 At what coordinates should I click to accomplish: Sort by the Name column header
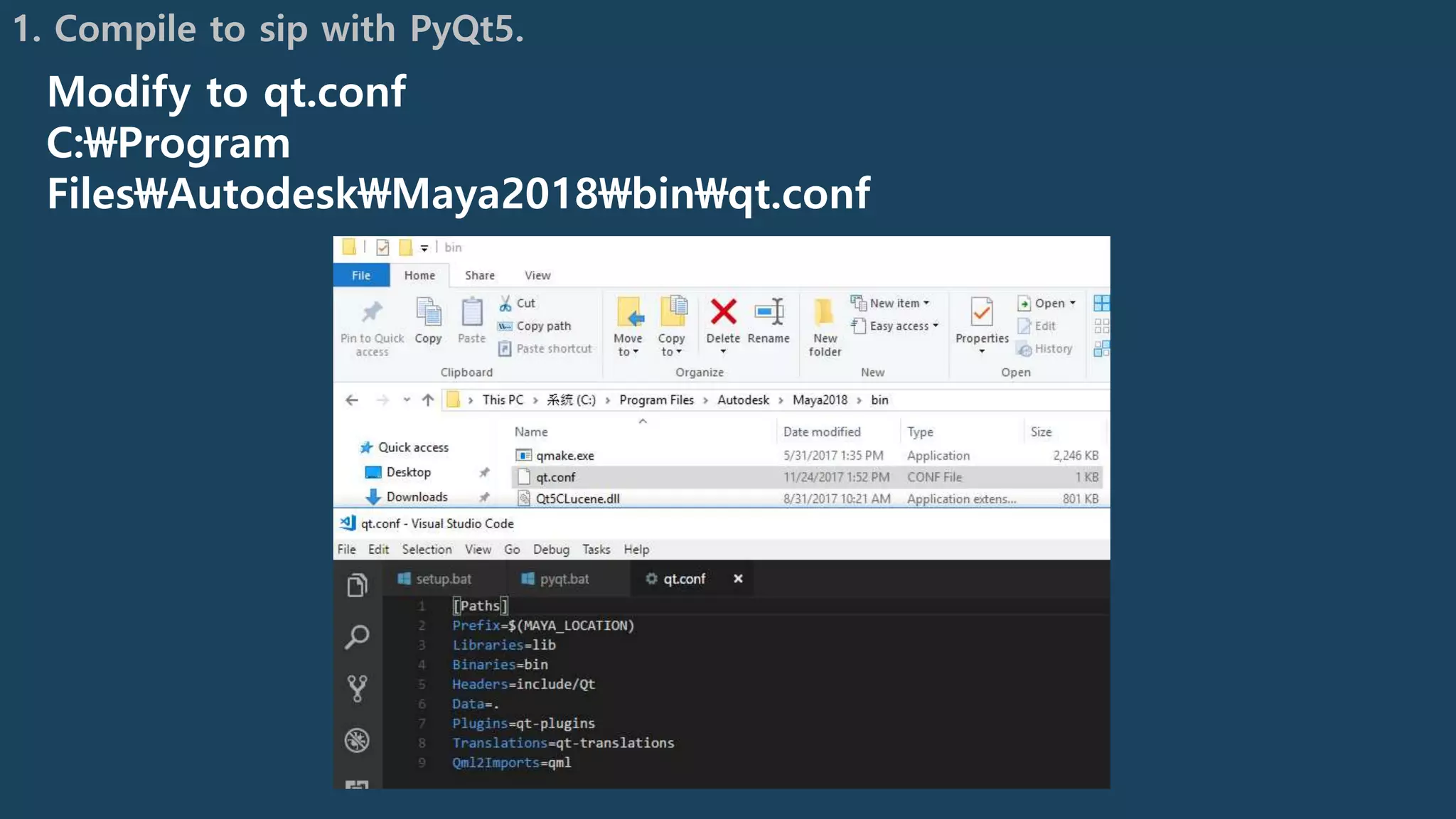coord(531,432)
